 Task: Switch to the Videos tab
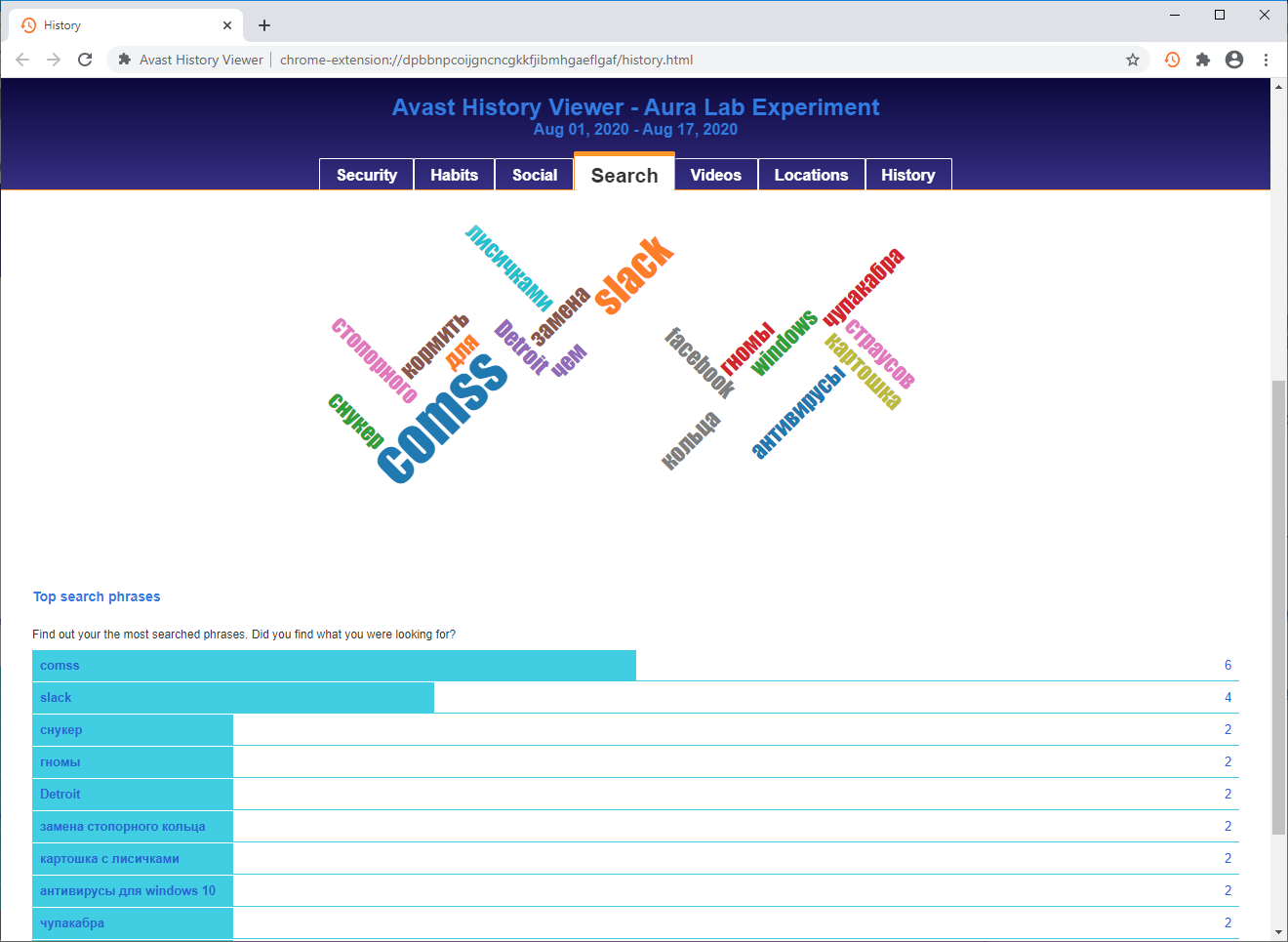click(716, 175)
